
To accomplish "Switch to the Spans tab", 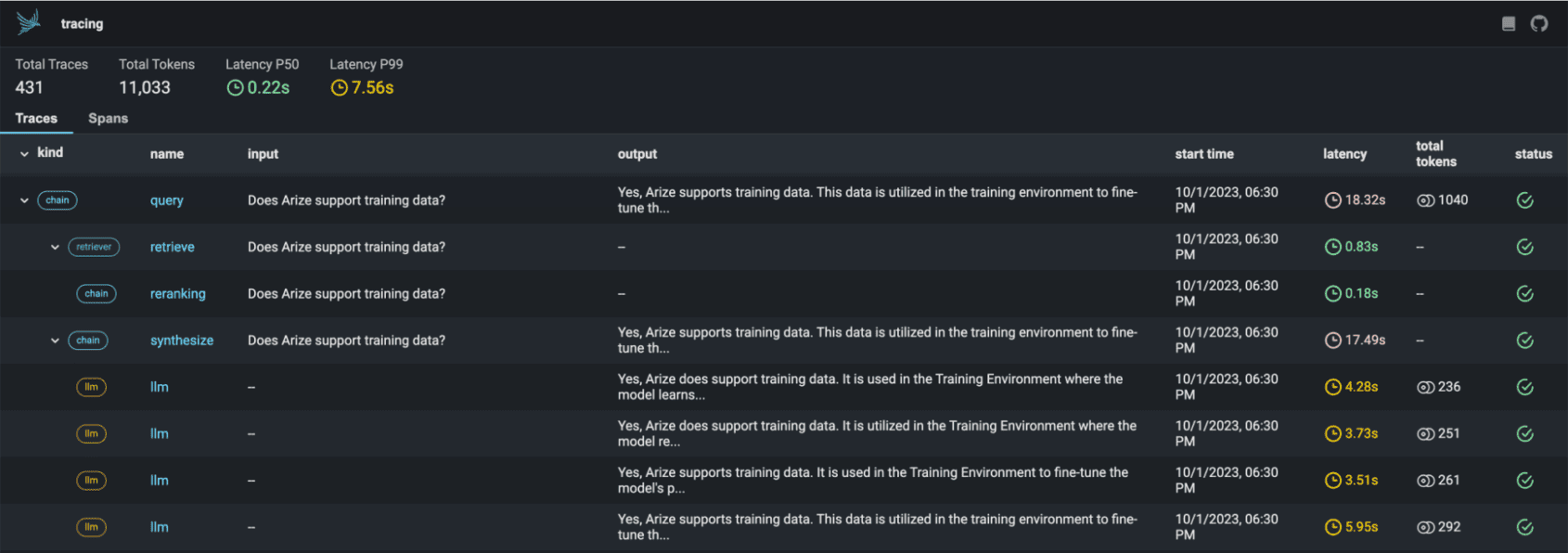I will [108, 119].
